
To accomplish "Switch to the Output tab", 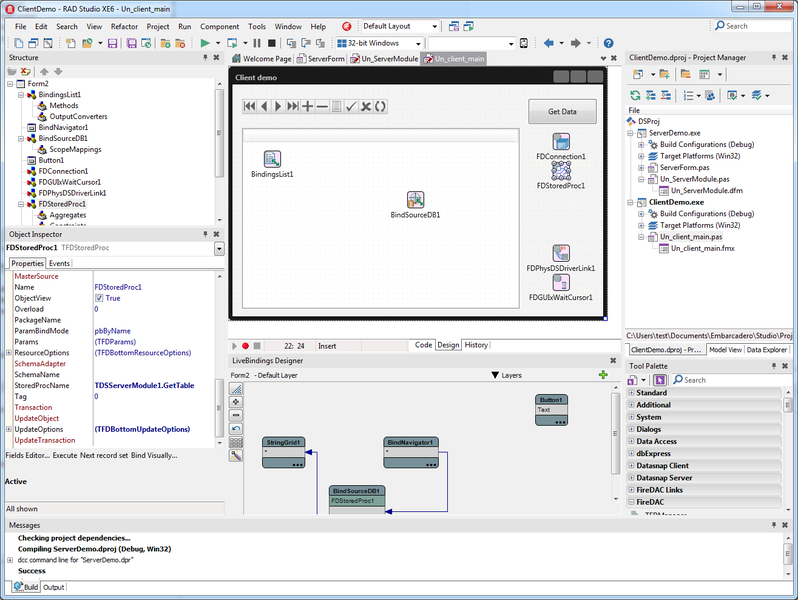I will [53, 587].
